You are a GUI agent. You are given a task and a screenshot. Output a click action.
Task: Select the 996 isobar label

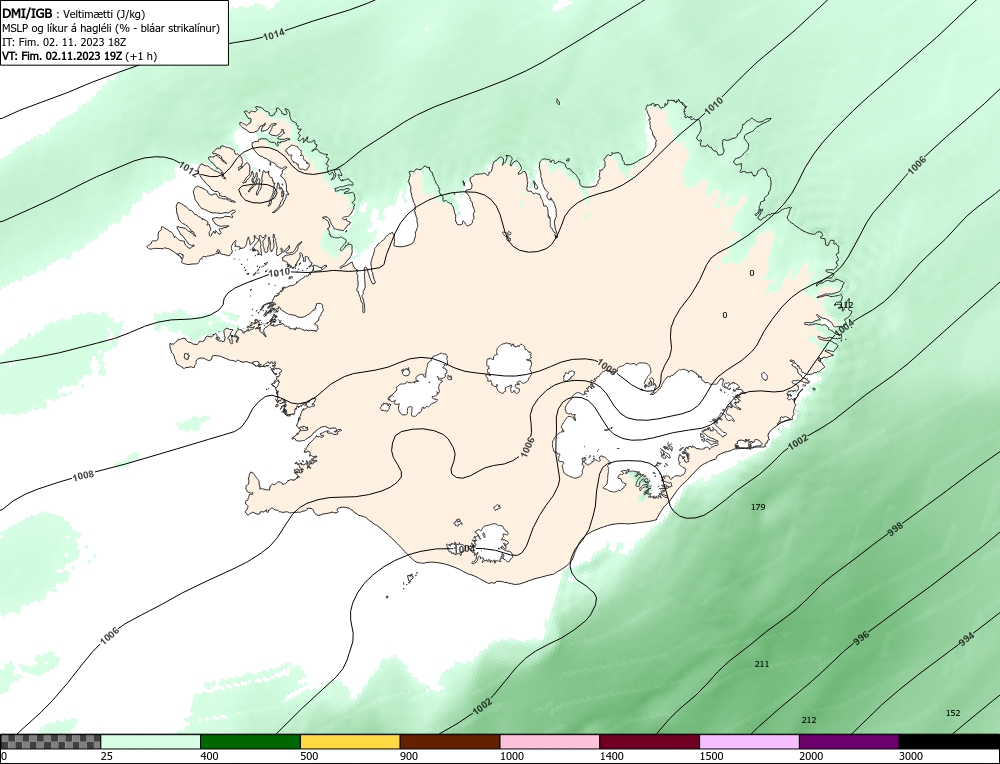click(861, 638)
